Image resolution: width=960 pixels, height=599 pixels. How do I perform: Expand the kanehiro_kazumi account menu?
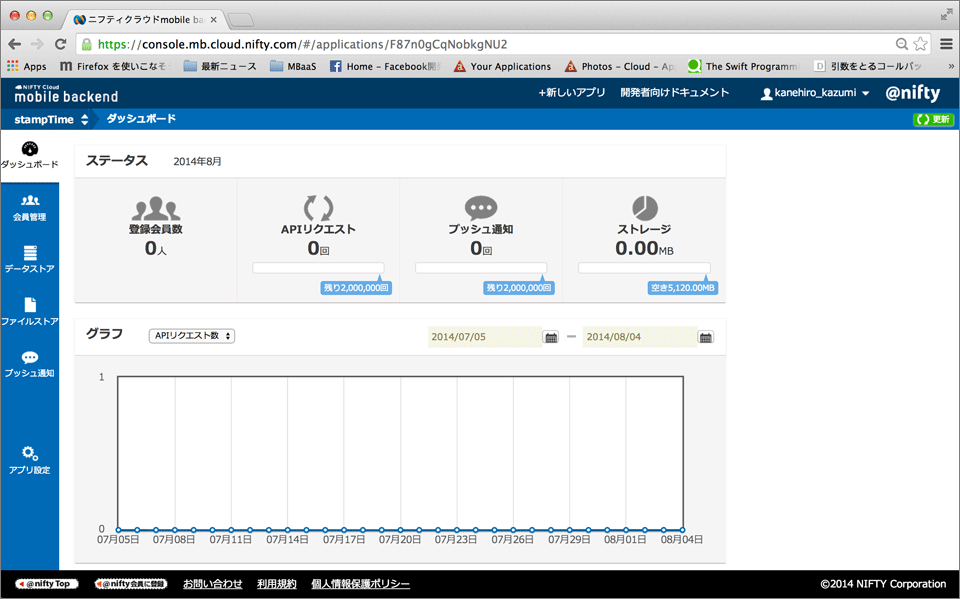(815, 93)
